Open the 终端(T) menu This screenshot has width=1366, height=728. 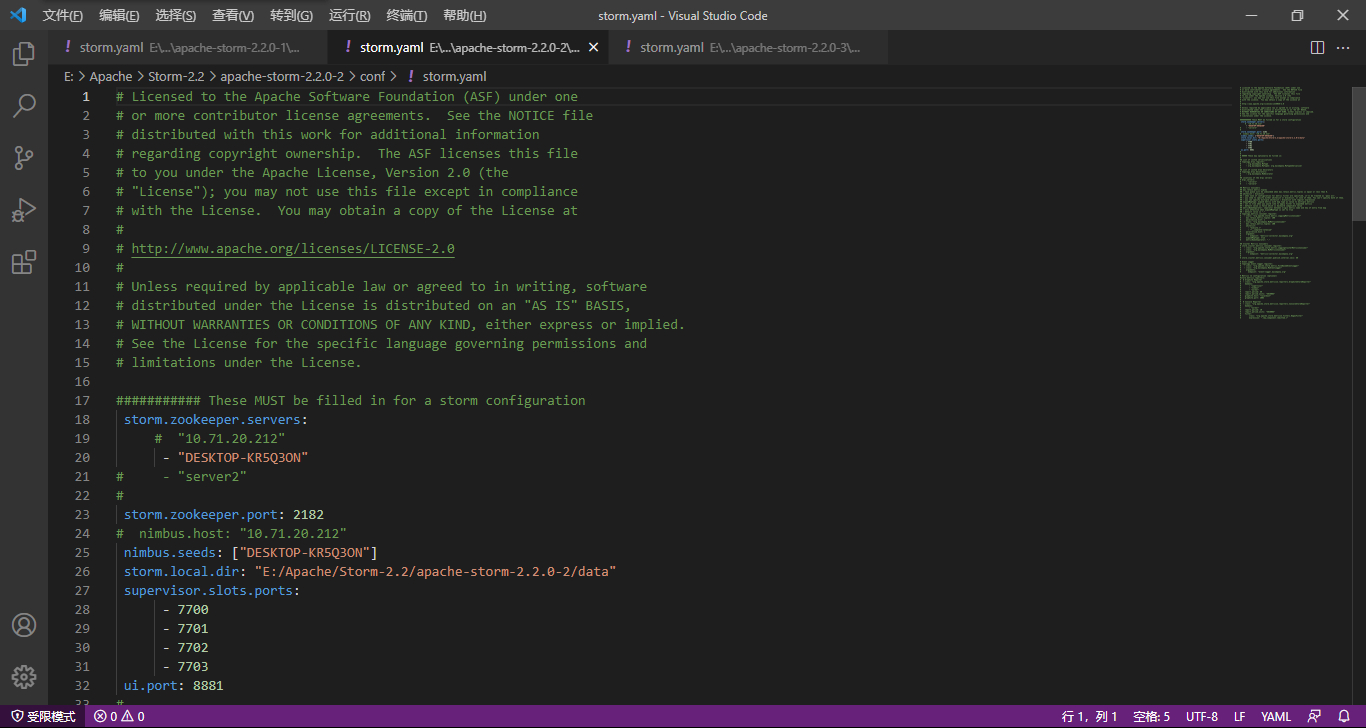coord(406,16)
